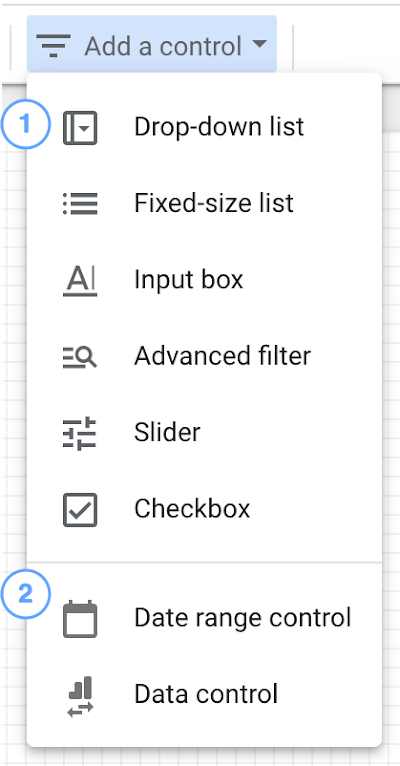The height and width of the screenshot is (766, 400).
Task: Click the Checkbox control icon
Action: click(80, 510)
